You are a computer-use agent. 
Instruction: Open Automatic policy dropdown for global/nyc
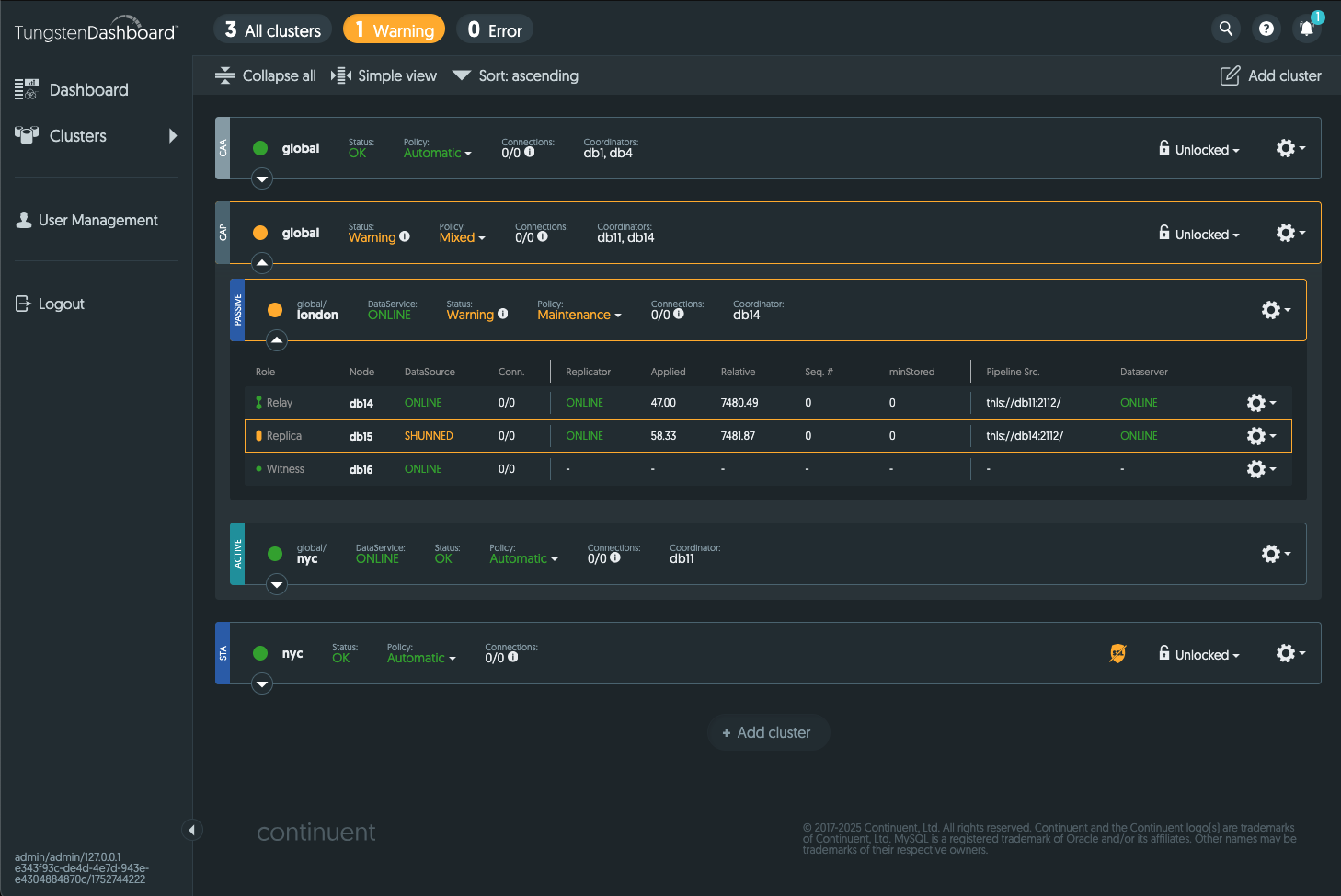(524, 558)
